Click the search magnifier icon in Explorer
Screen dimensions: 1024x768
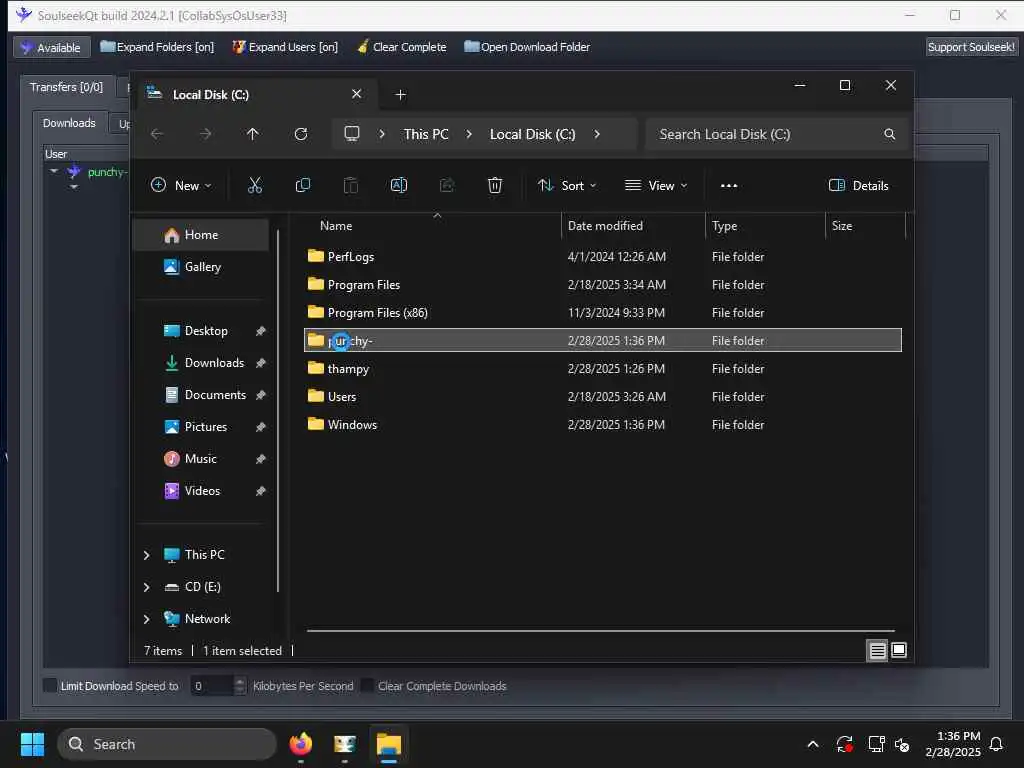[889, 134]
